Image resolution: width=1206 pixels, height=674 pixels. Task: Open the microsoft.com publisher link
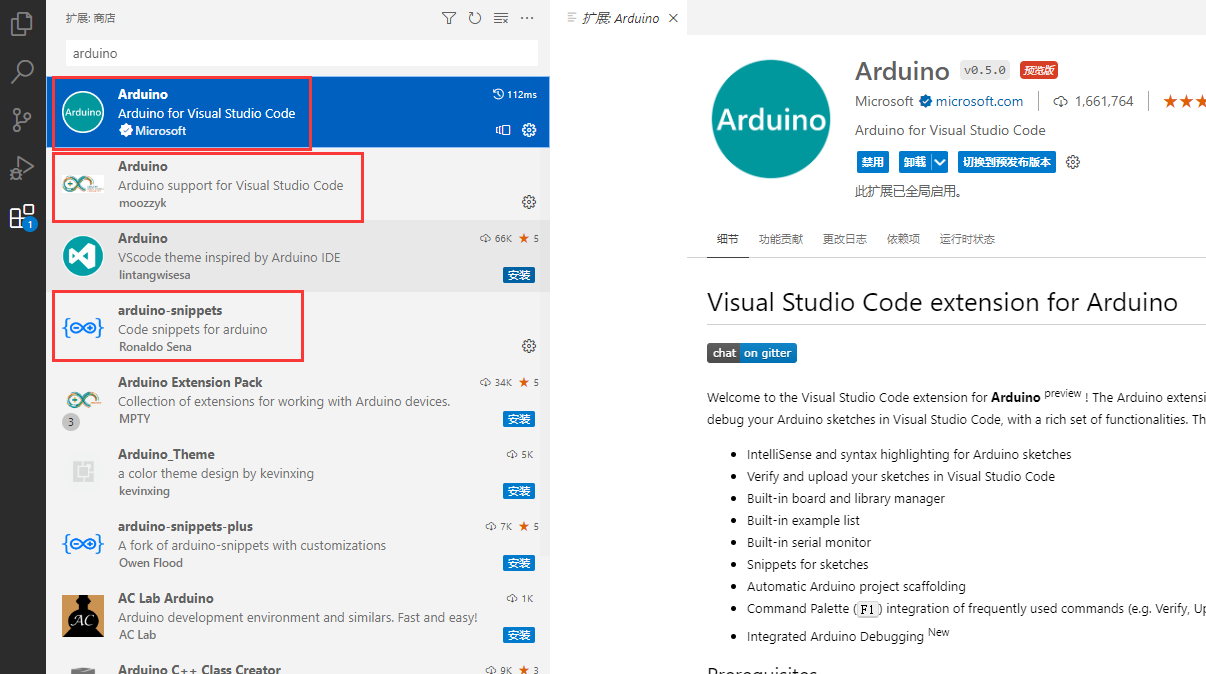tap(979, 101)
